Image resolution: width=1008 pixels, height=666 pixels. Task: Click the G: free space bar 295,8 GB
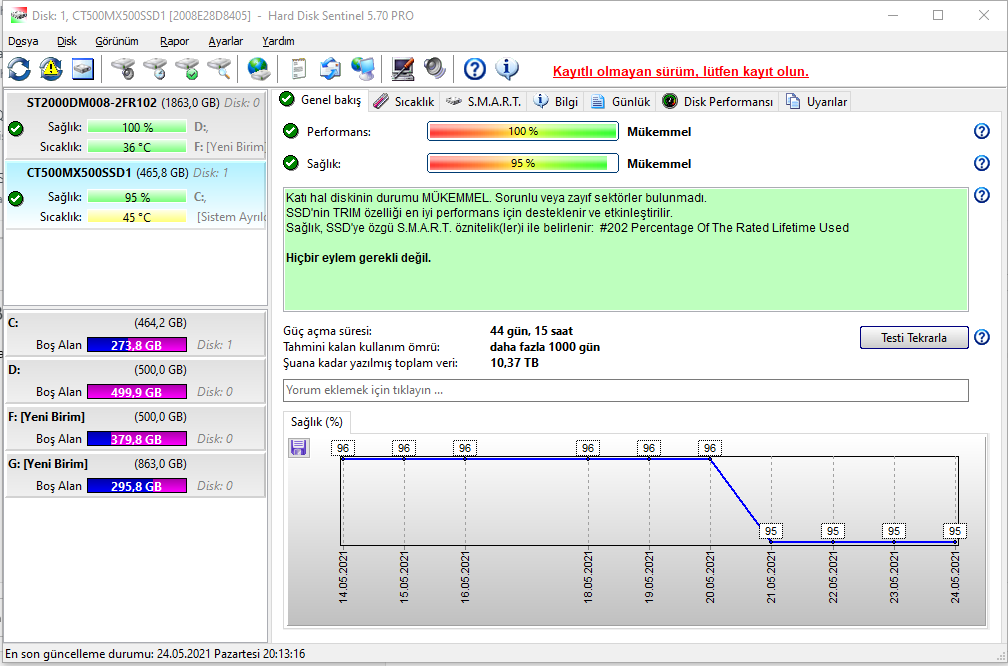137,485
